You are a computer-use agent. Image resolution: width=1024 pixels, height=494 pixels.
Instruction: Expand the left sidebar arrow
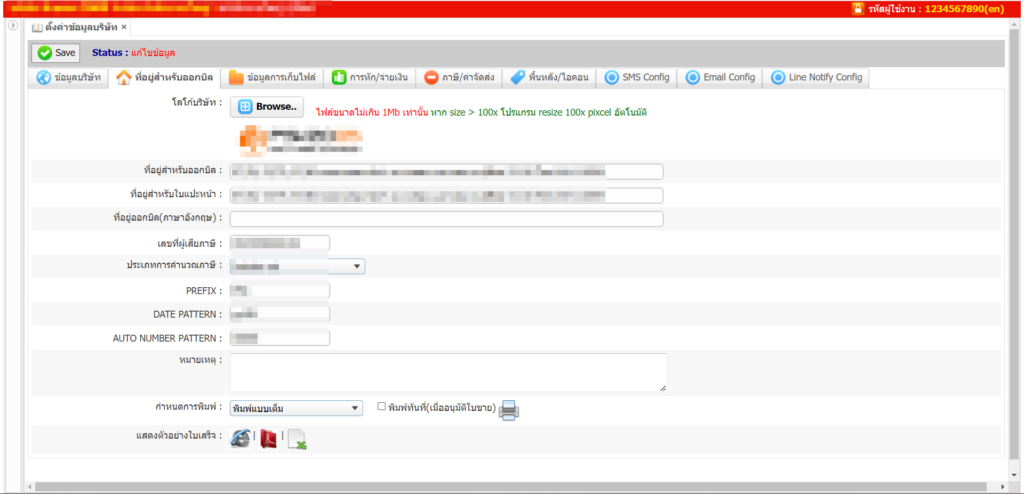point(13,26)
